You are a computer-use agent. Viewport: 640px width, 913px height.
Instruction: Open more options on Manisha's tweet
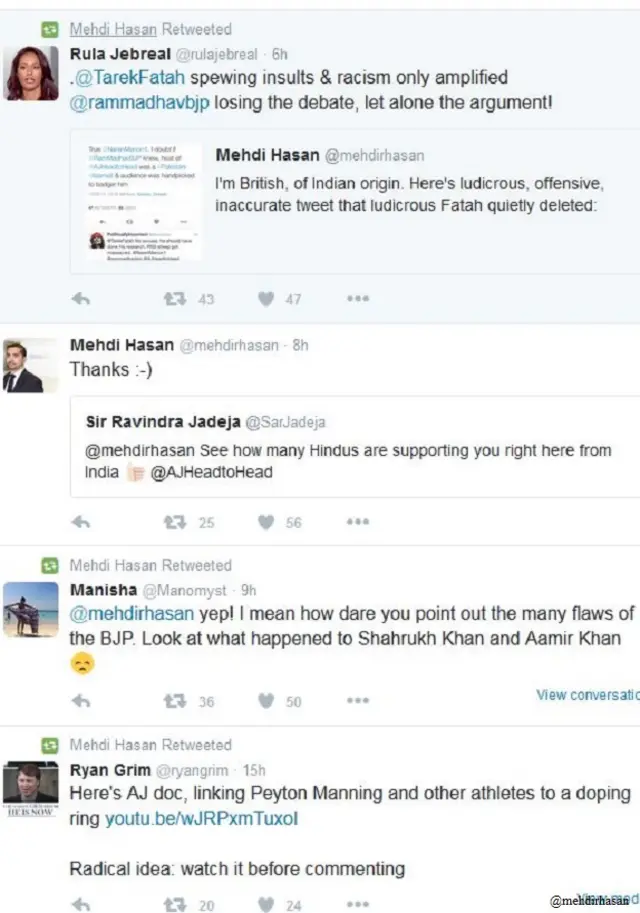coord(358,701)
